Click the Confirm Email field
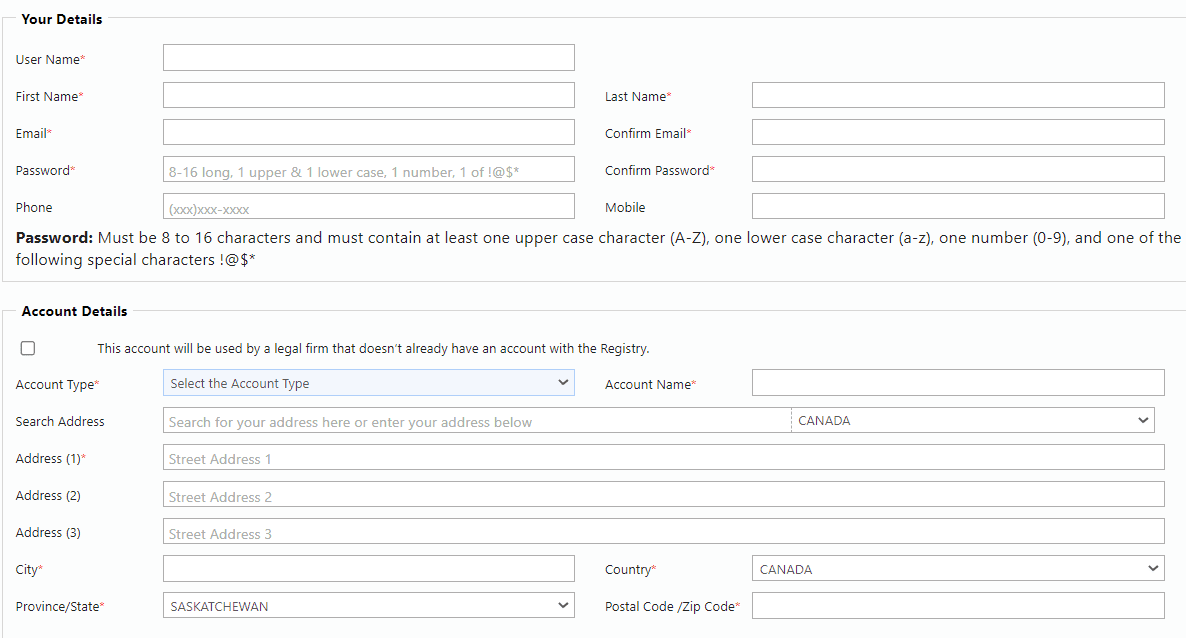Viewport: 1186px width, 638px height. click(x=958, y=132)
